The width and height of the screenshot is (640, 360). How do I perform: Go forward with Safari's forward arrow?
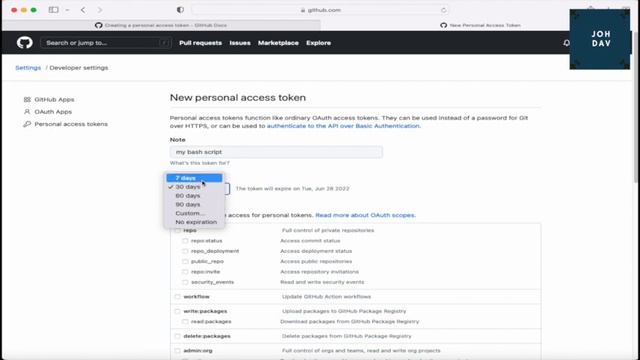click(x=100, y=10)
